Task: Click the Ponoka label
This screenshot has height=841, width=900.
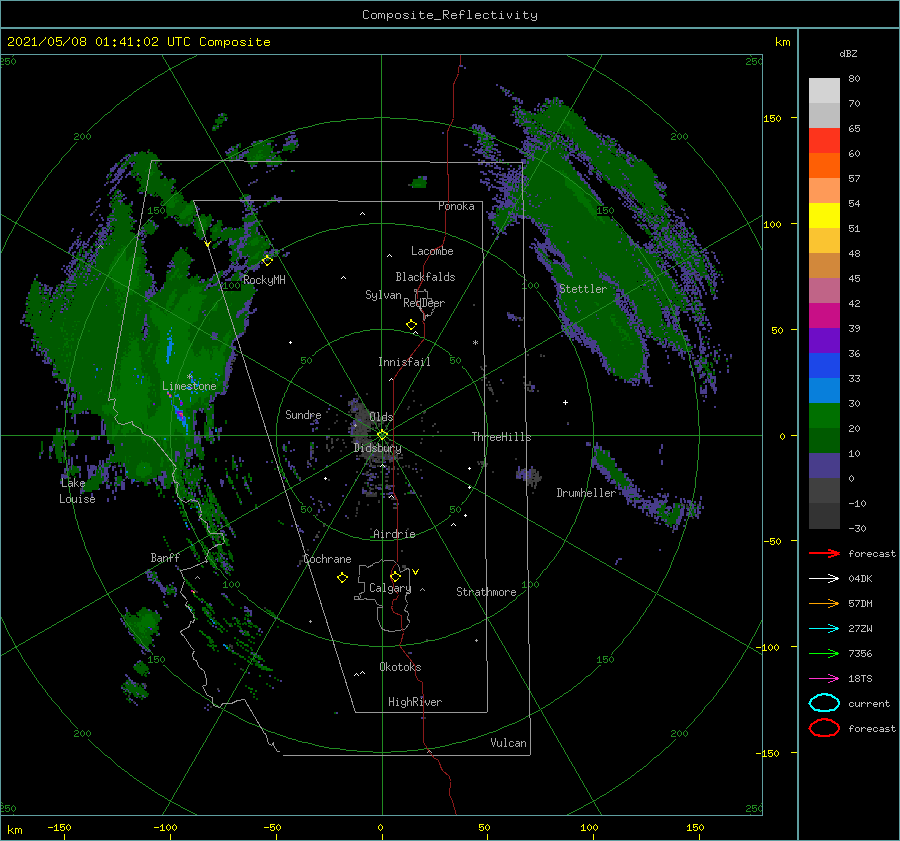Action: tap(456, 206)
